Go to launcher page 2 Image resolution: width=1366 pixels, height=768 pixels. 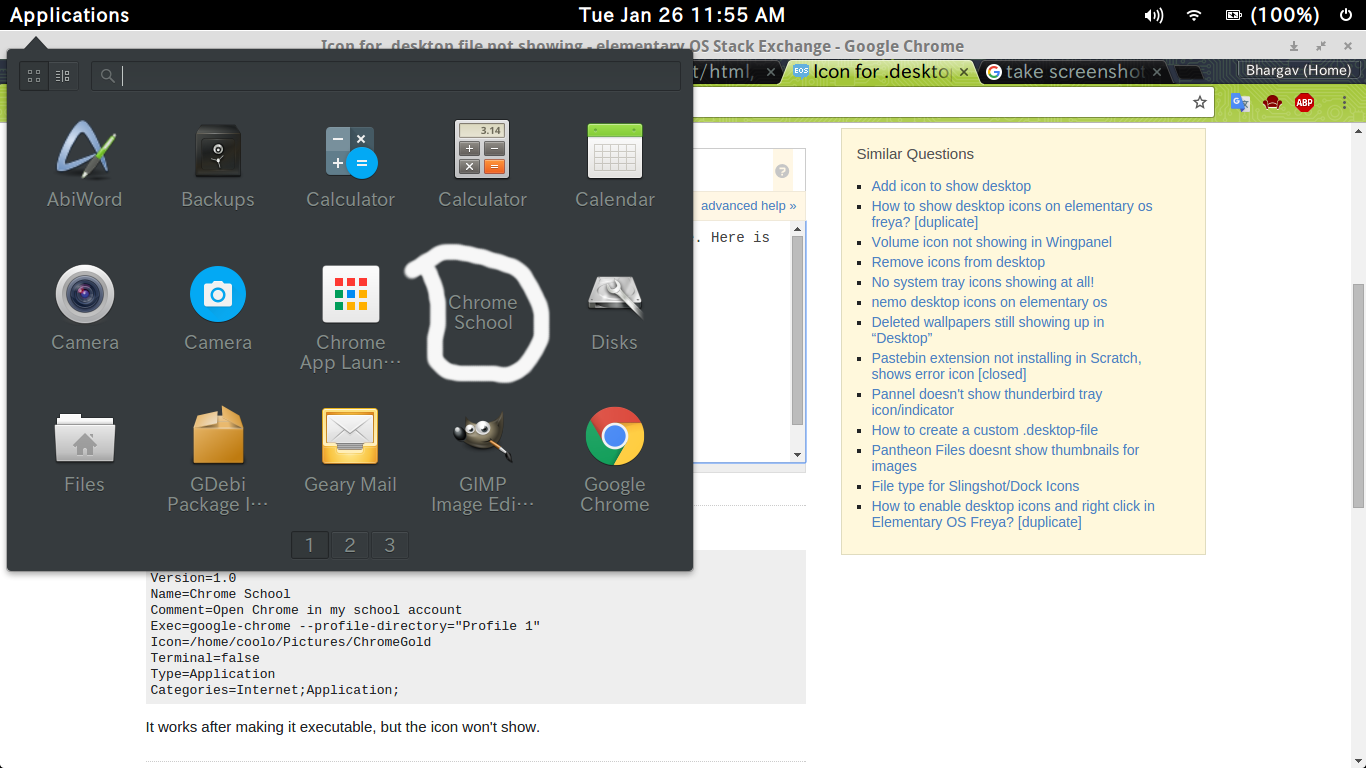point(350,545)
